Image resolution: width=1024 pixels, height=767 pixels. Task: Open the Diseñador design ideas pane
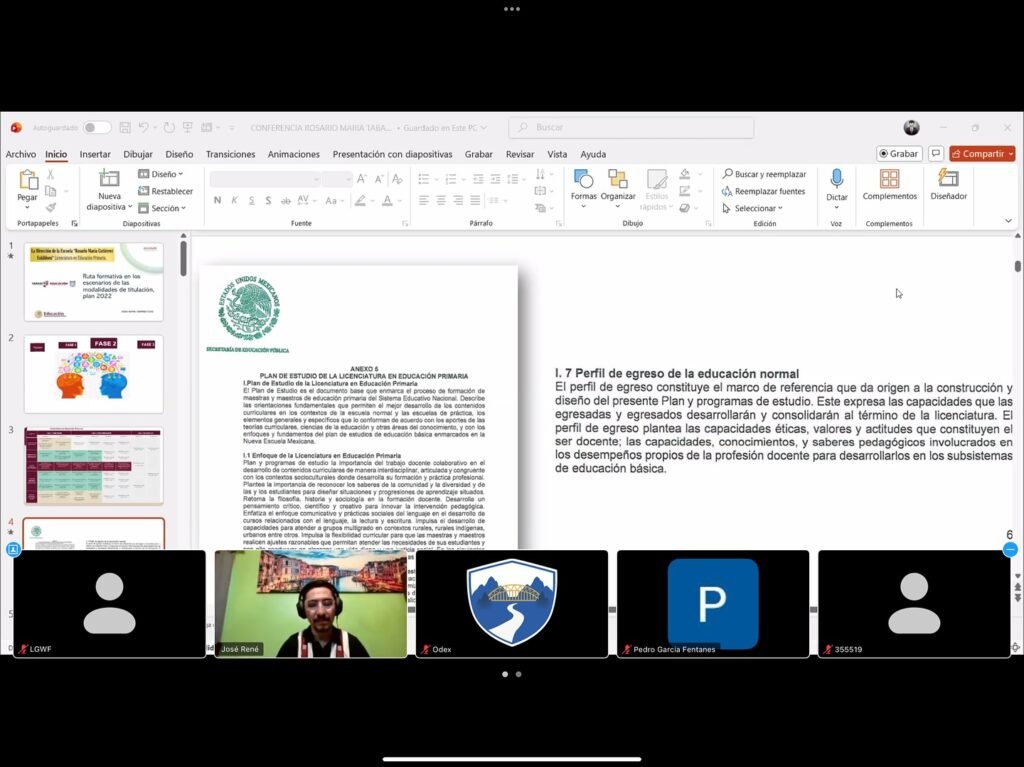(x=948, y=182)
